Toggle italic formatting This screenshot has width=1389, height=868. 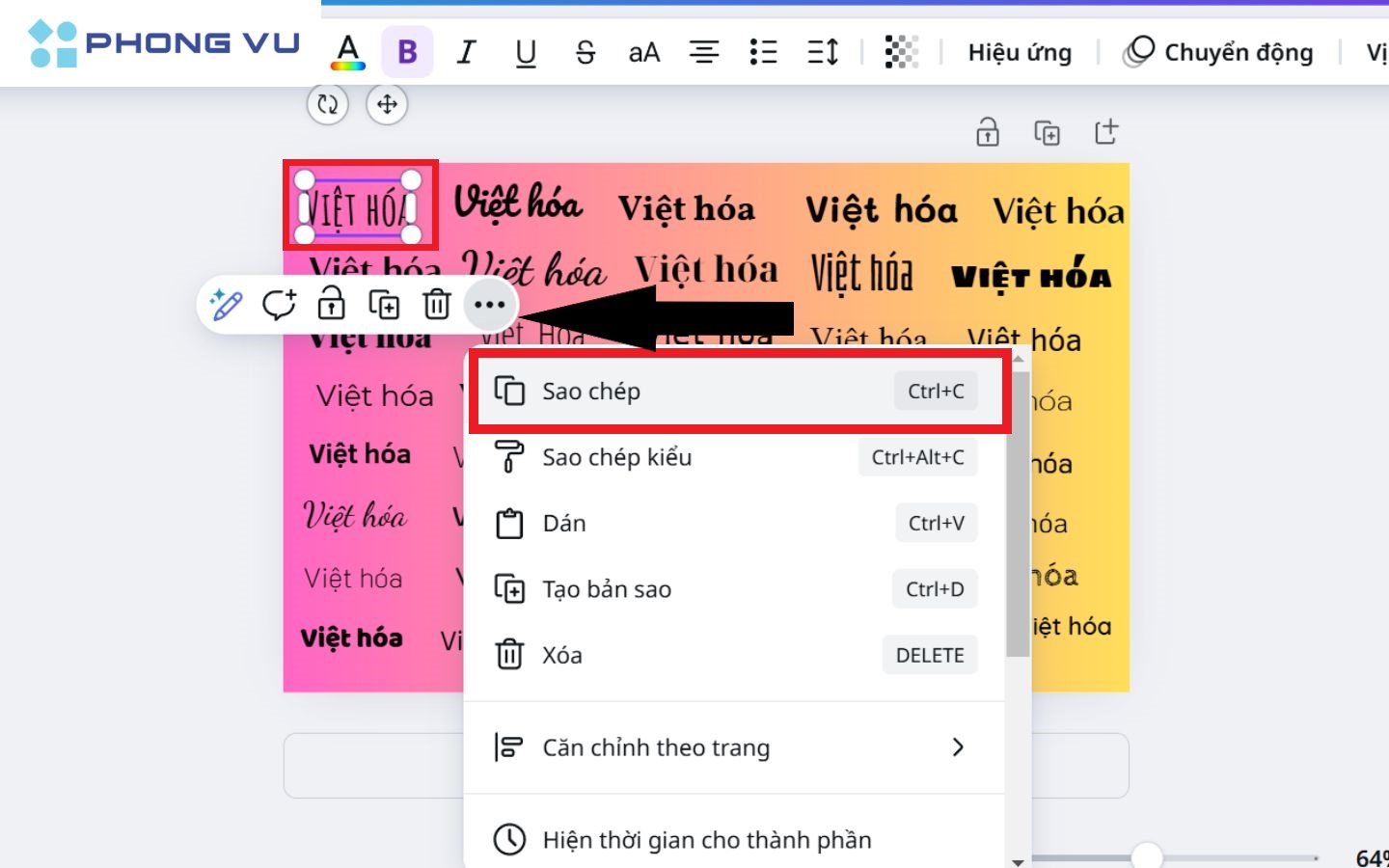pyautogui.click(x=467, y=52)
